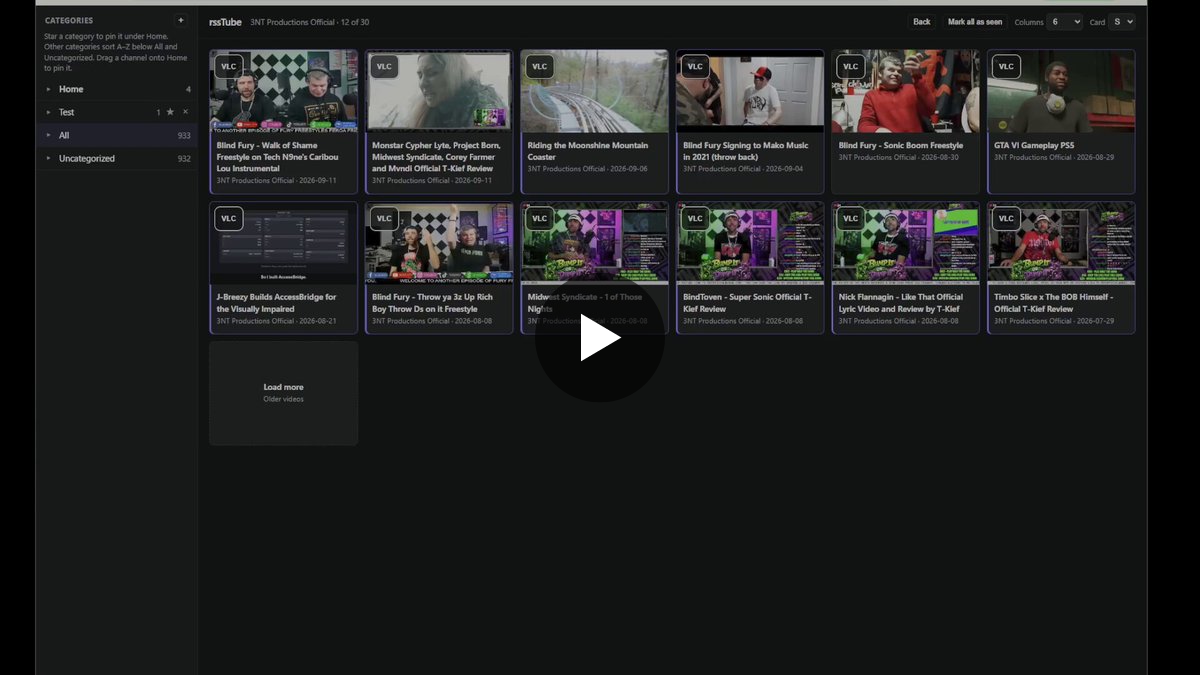
Task: Expand the All category arrow
Action: pos(48,135)
